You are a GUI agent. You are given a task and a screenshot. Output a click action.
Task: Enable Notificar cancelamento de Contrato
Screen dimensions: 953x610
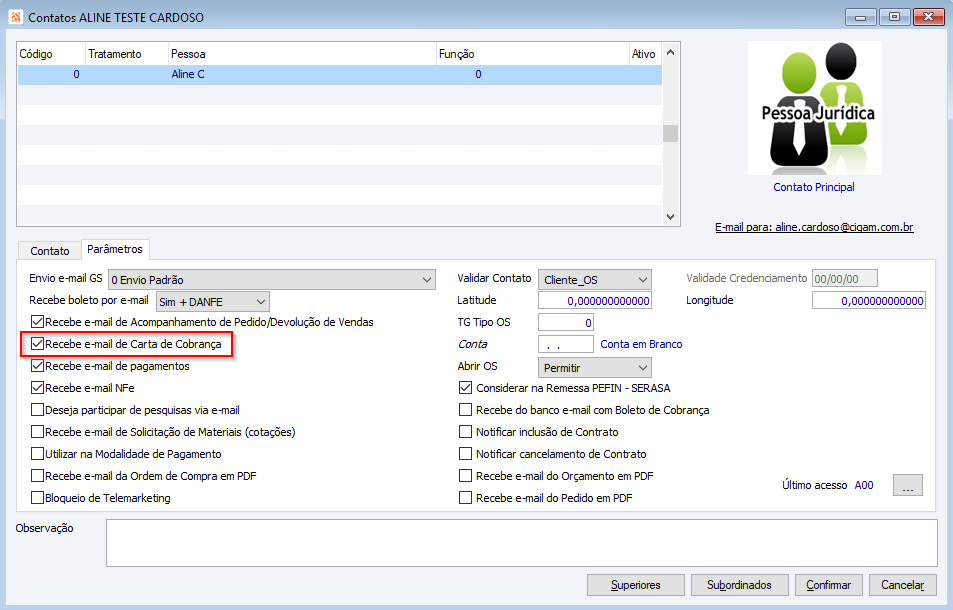[x=466, y=454]
